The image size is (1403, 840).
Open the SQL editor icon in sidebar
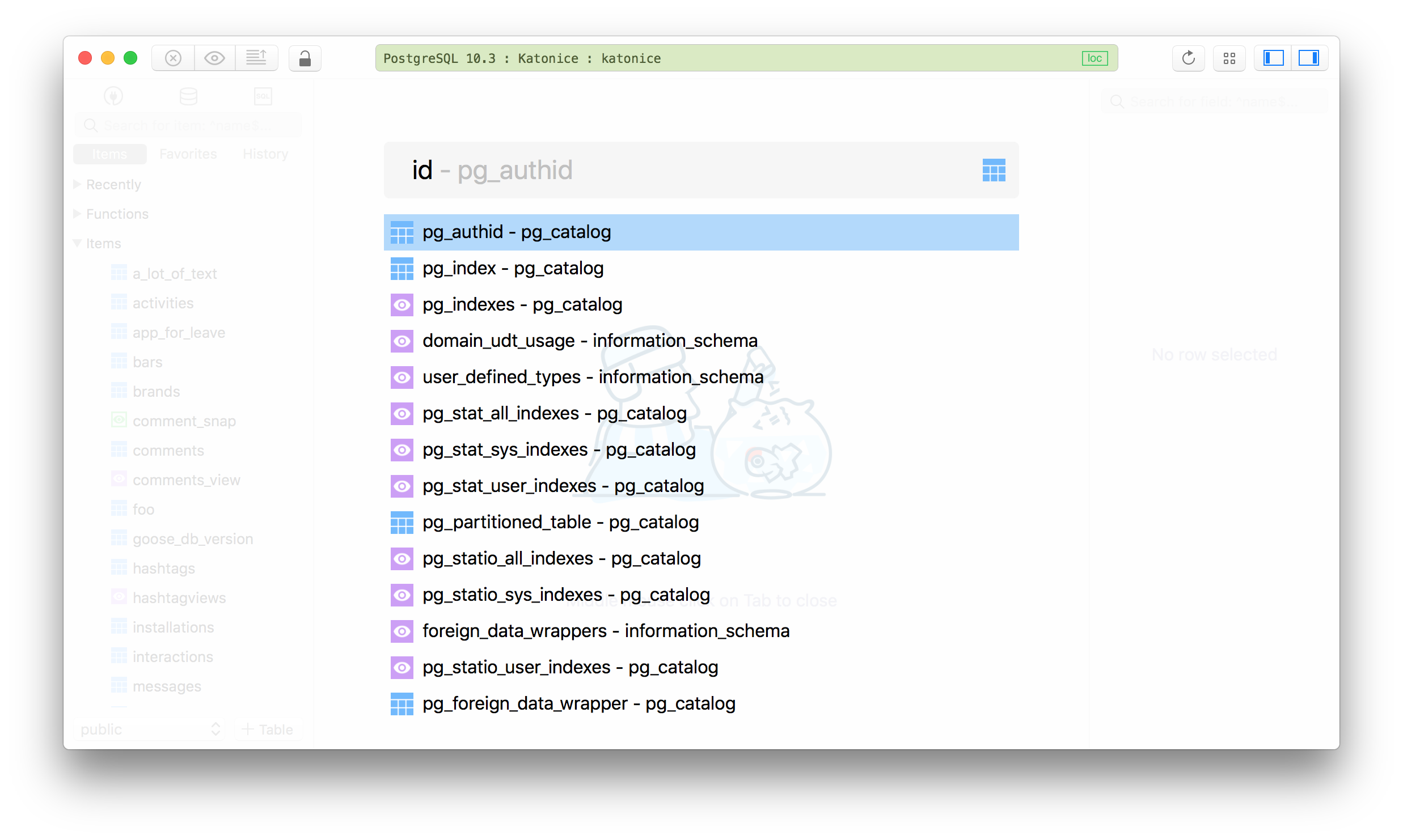(263, 96)
